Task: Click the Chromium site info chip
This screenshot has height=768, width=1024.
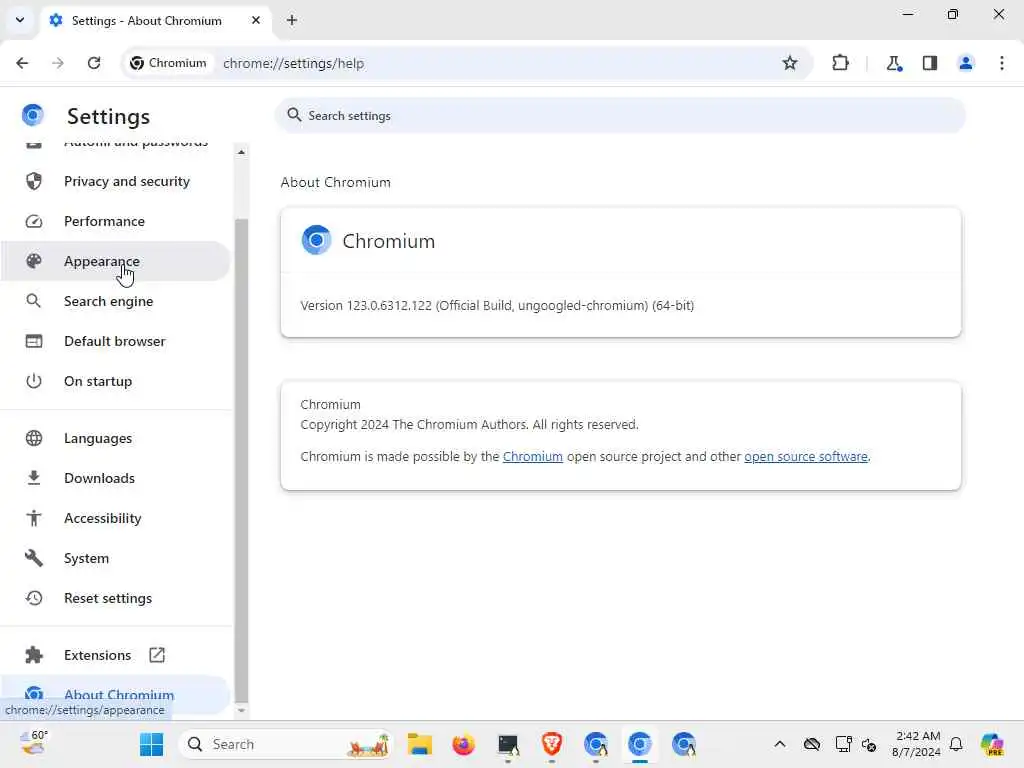Action: 168,63
